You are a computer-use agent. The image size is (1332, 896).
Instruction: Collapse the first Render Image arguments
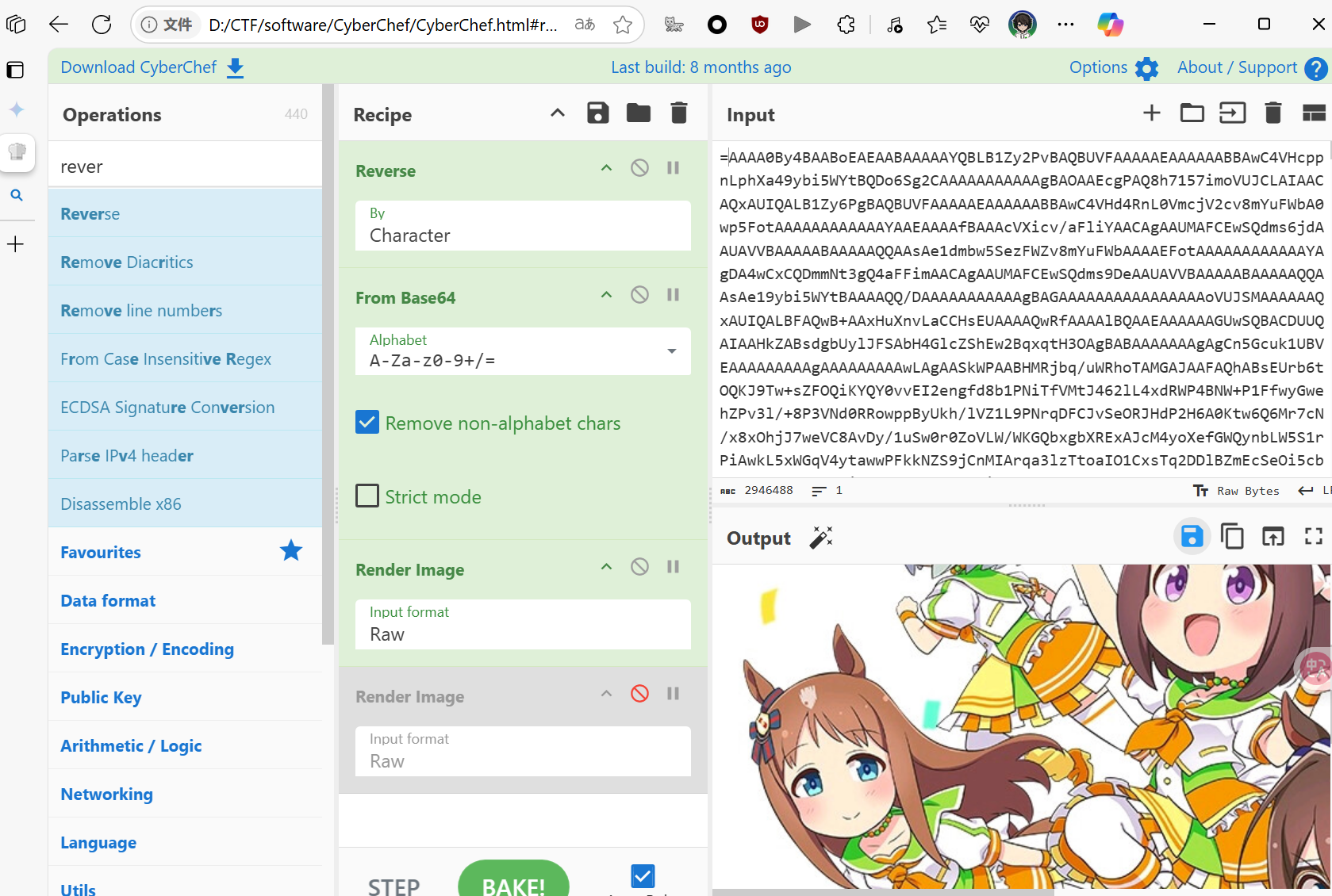606,567
